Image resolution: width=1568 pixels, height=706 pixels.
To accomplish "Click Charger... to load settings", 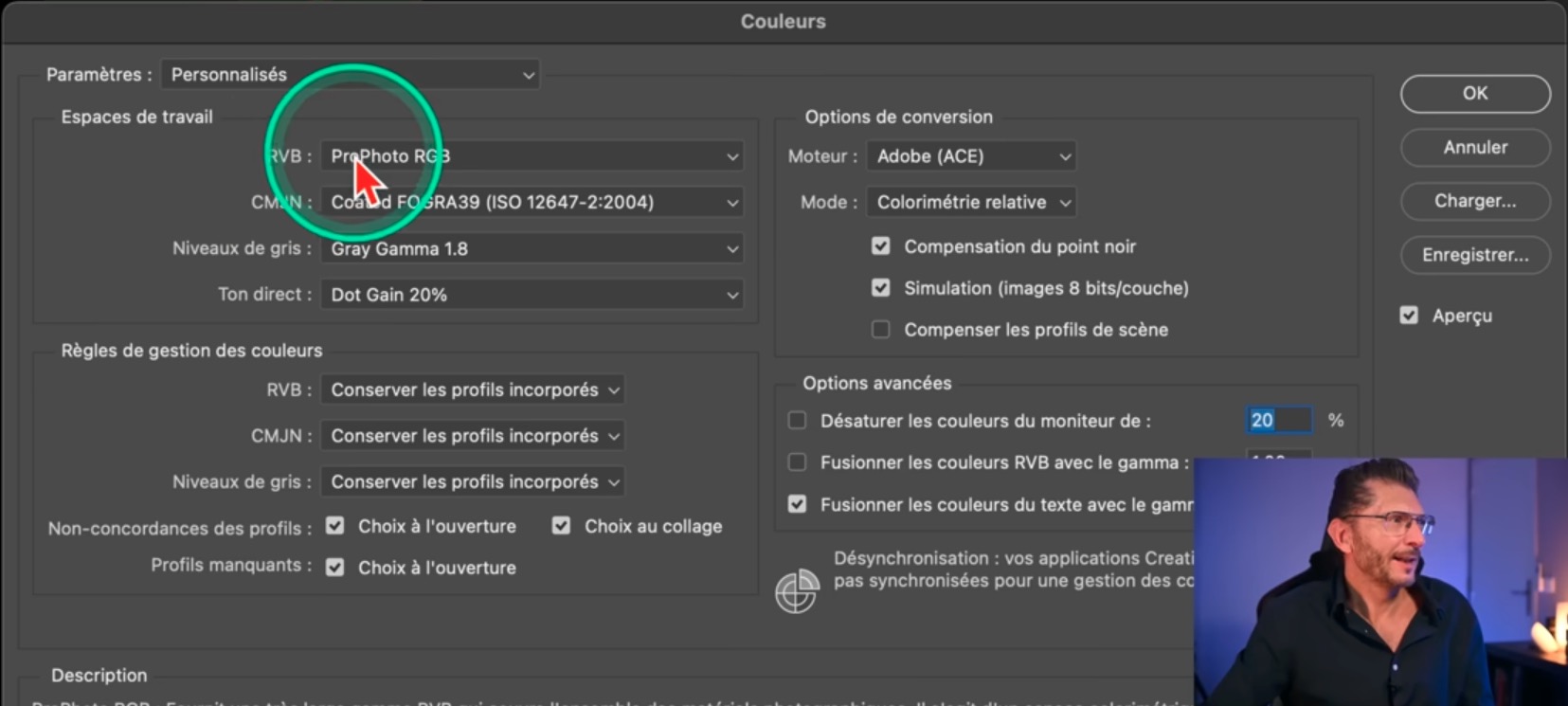I will coord(1474,201).
